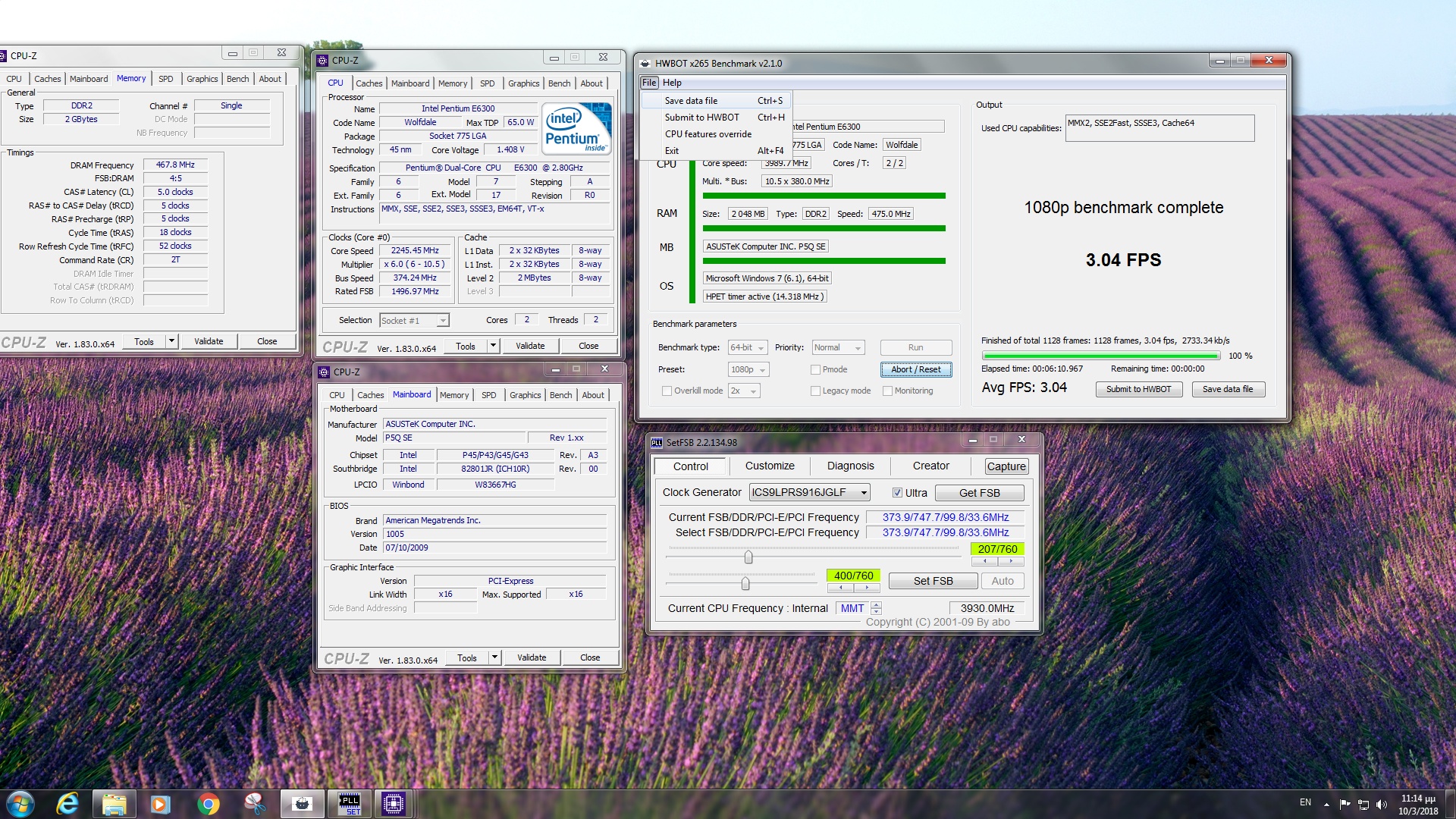Image resolution: width=1456 pixels, height=819 pixels.
Task: Click HWBOT x265 Benchmark title bar icon
Action: point(645,64)
